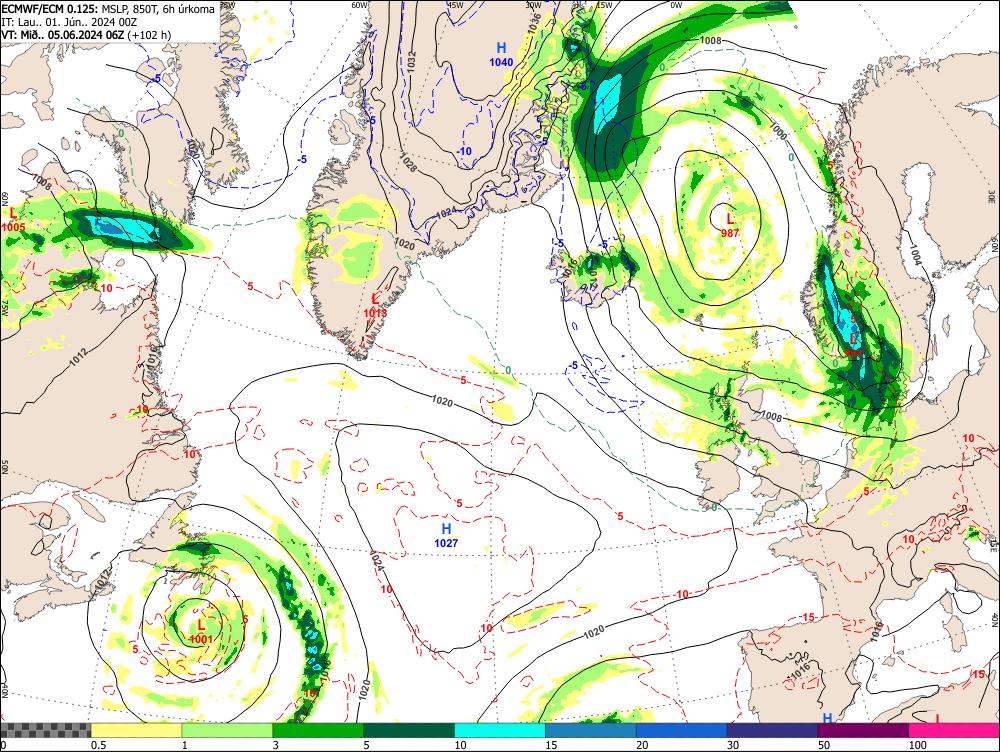1000x752 pixels.
Task: Click the yellow 0.5–1 mm legend swatch
Action: 136,730
